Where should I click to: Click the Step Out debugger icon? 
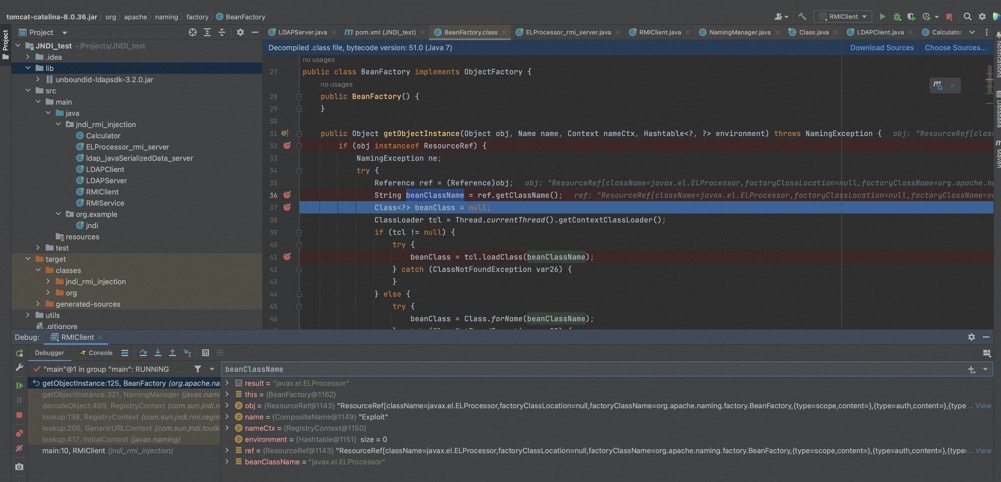tap(172, 352)
